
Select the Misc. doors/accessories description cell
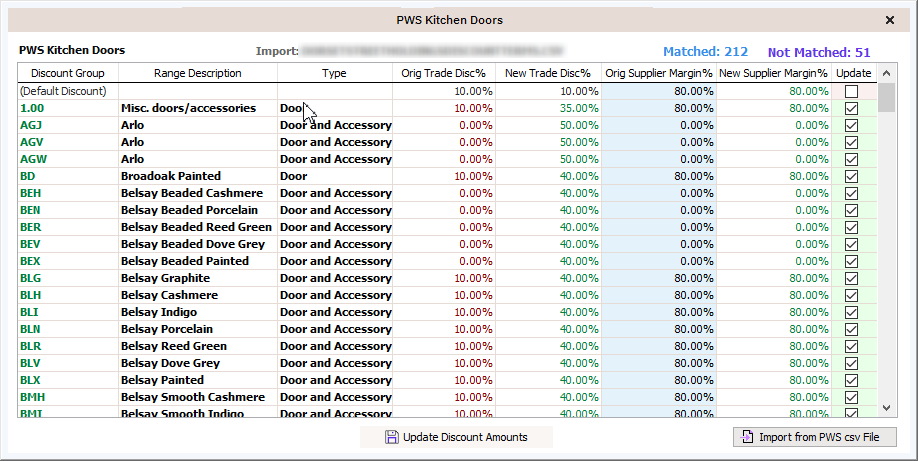tap(198, 108)
